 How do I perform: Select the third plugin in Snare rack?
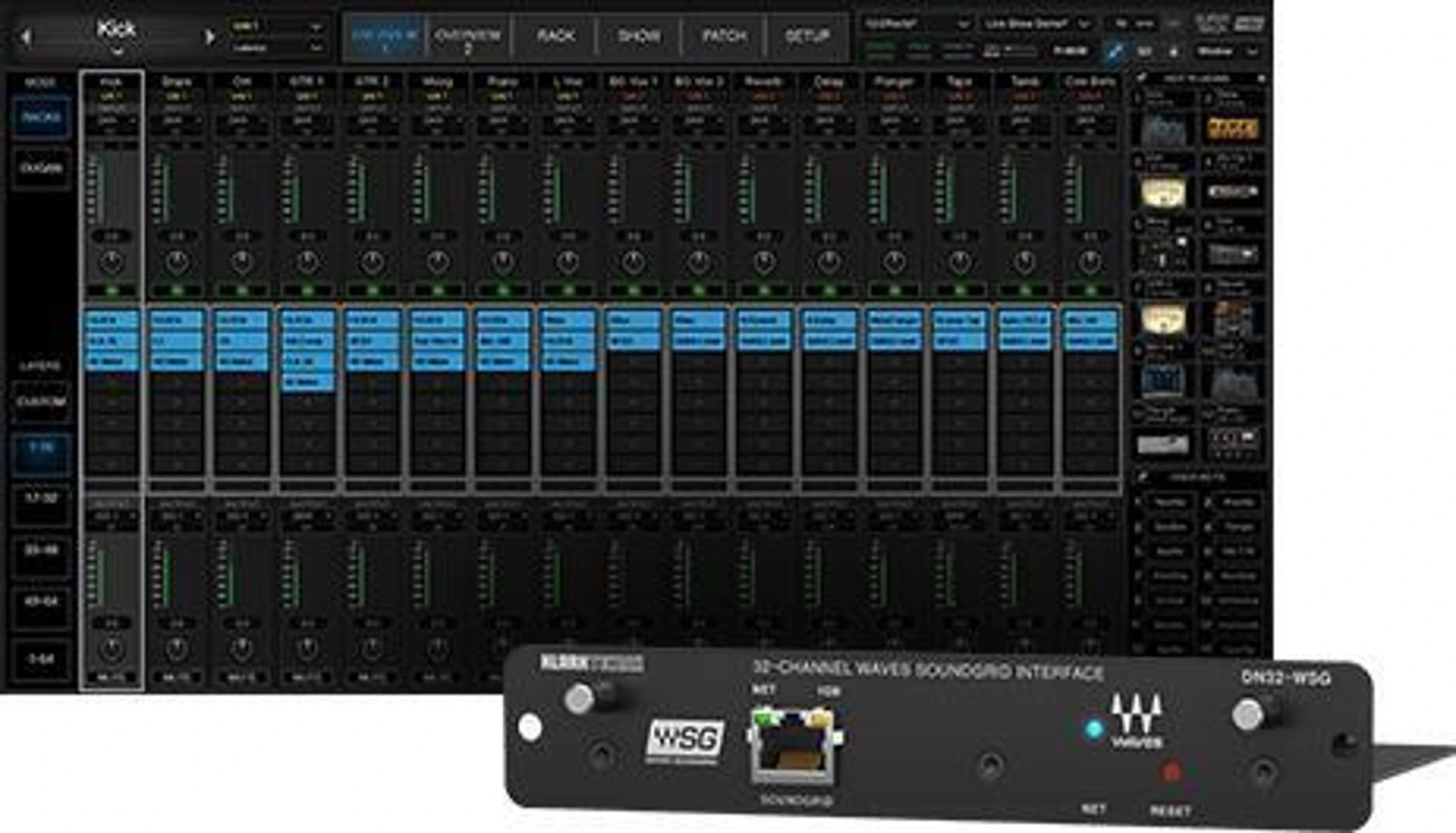[176, 361]
